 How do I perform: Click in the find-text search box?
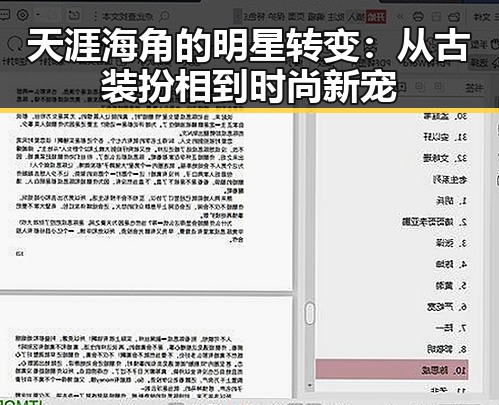127,16
